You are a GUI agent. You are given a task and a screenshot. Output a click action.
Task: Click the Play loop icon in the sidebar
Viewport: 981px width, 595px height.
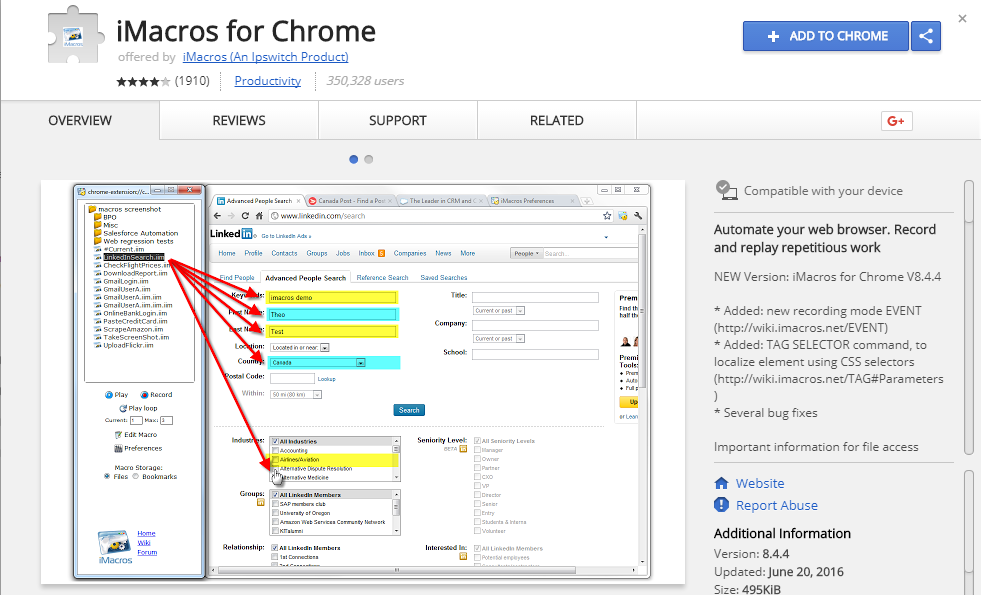[123, 408]
